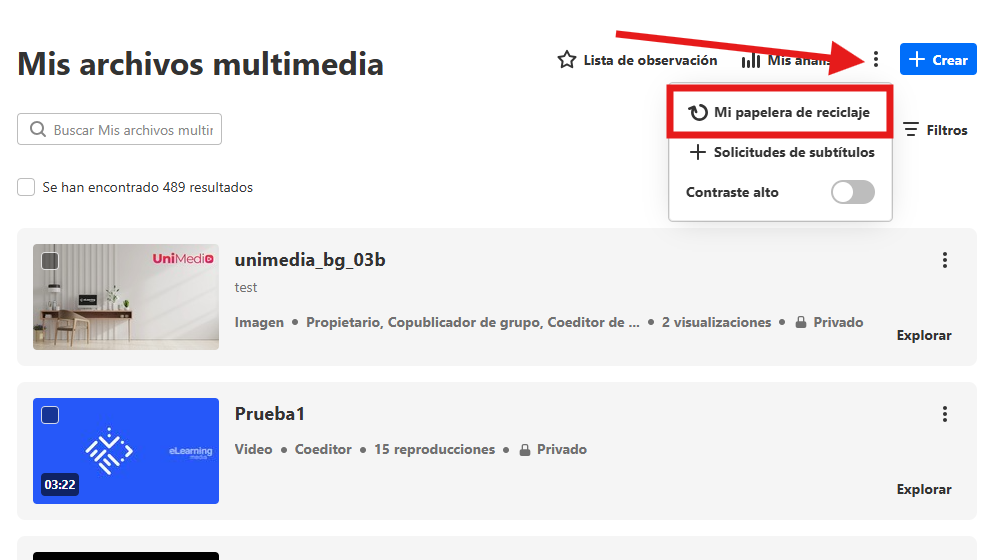Click the '15 reproducciones' text

click(435, 450)
